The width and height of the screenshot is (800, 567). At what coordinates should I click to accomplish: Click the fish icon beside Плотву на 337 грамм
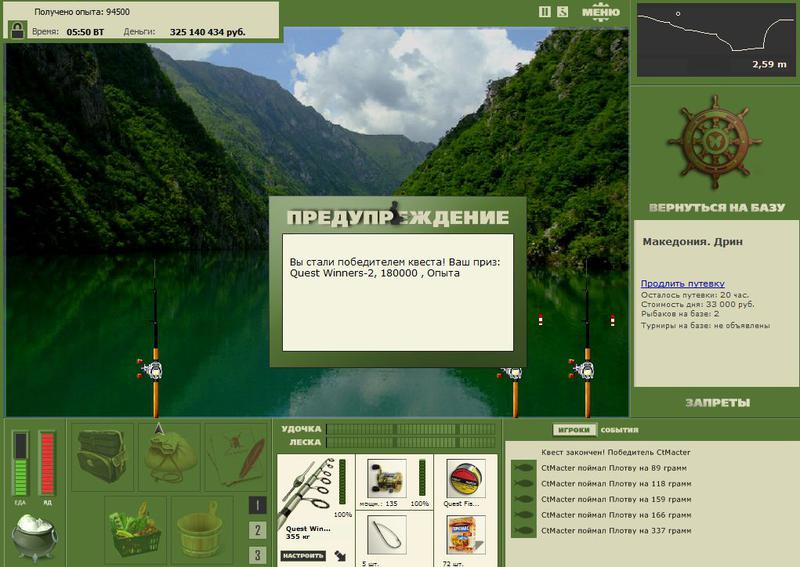523,531
